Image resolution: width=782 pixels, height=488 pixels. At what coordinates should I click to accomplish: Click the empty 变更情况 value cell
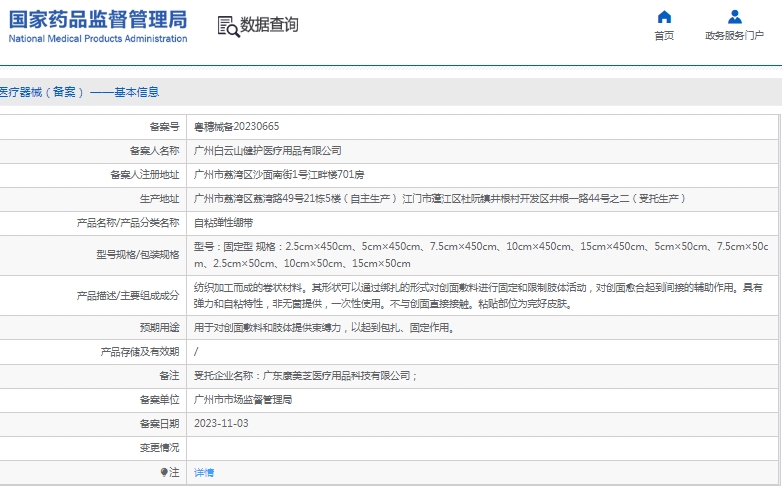coord(483,448)
